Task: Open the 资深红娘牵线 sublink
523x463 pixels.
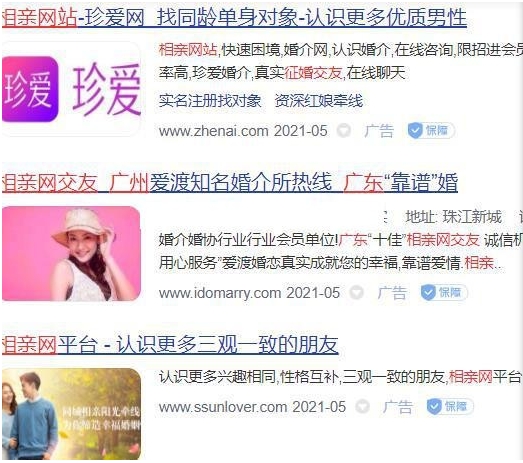Action: pyautogui.click(x=319, y=101)
